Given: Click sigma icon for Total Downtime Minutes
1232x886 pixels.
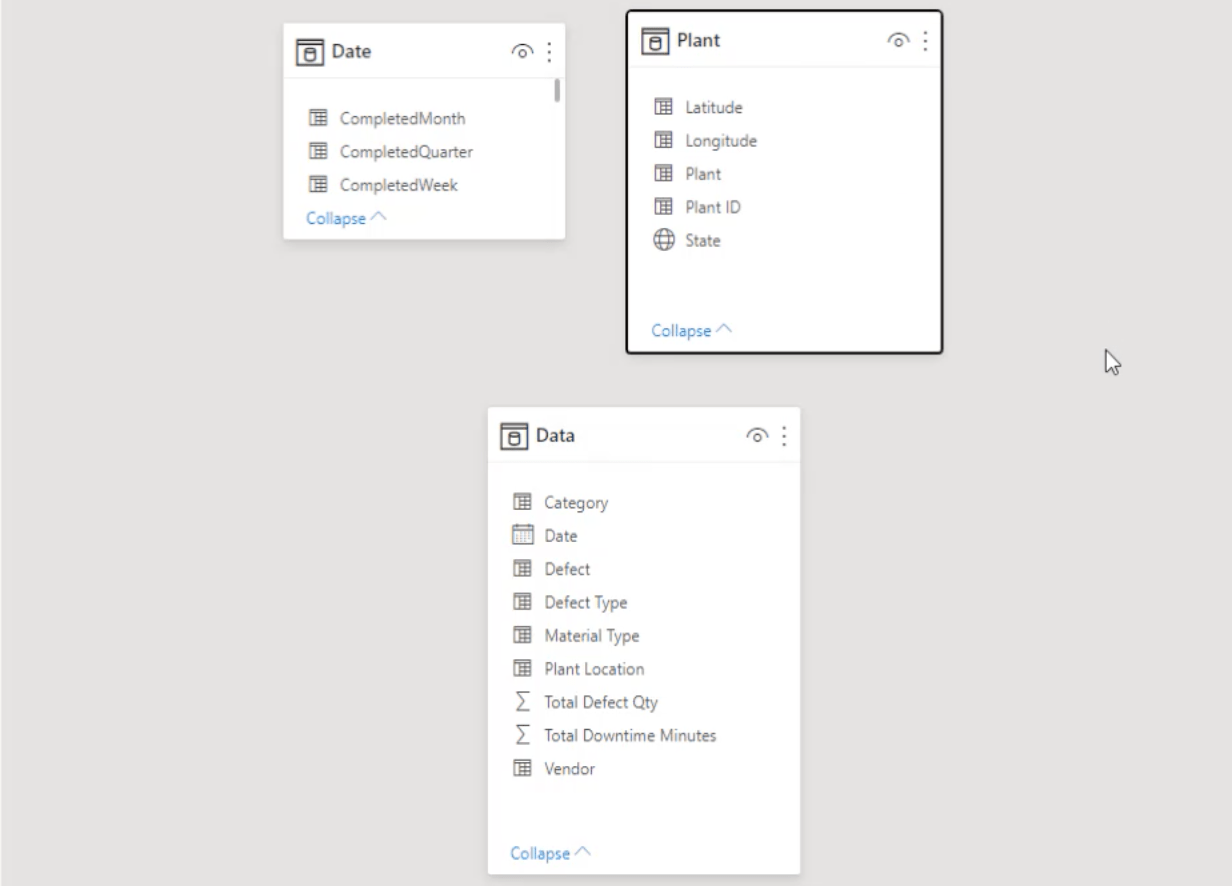Looking at the screenshot, I should coord(522,735).
